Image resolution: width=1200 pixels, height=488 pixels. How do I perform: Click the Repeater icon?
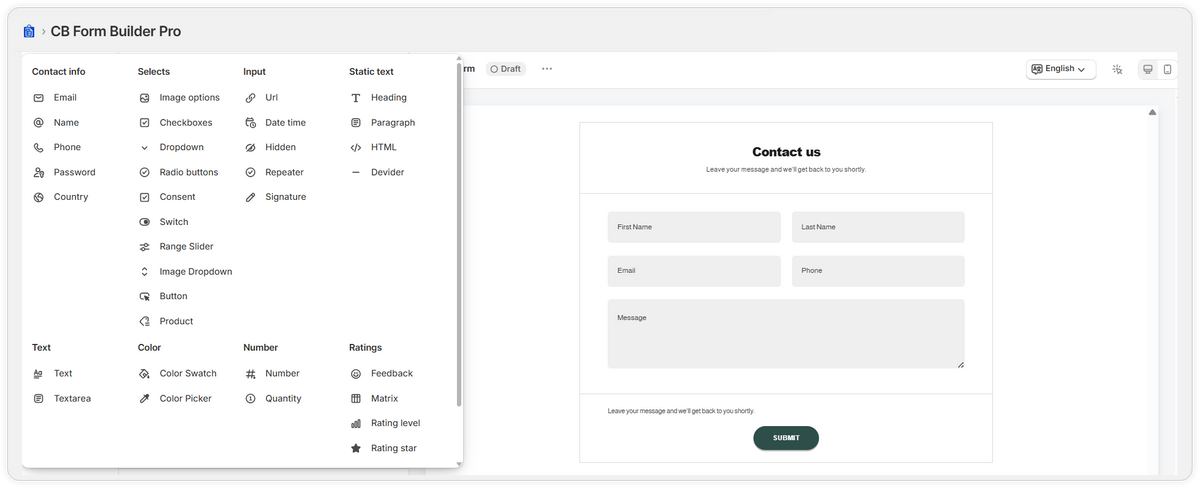pos(250,172)
